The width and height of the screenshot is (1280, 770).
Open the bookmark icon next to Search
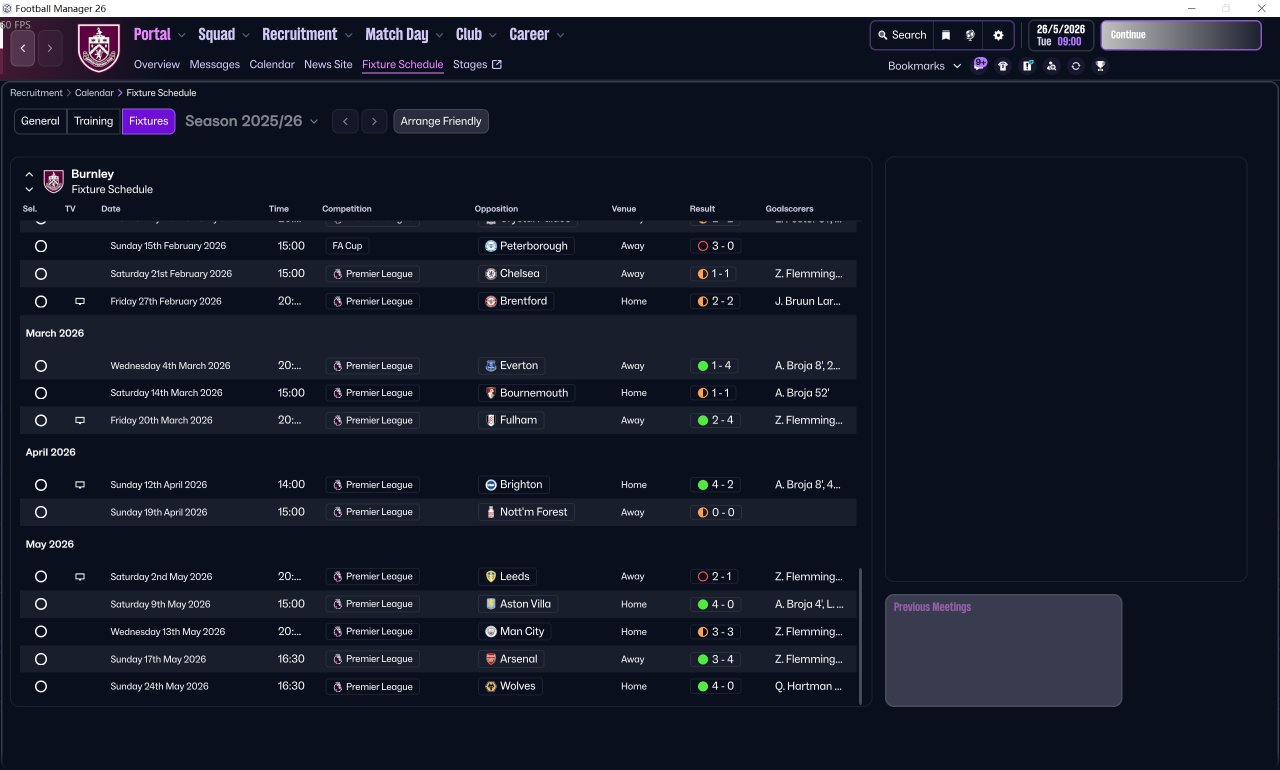point(946,35)
